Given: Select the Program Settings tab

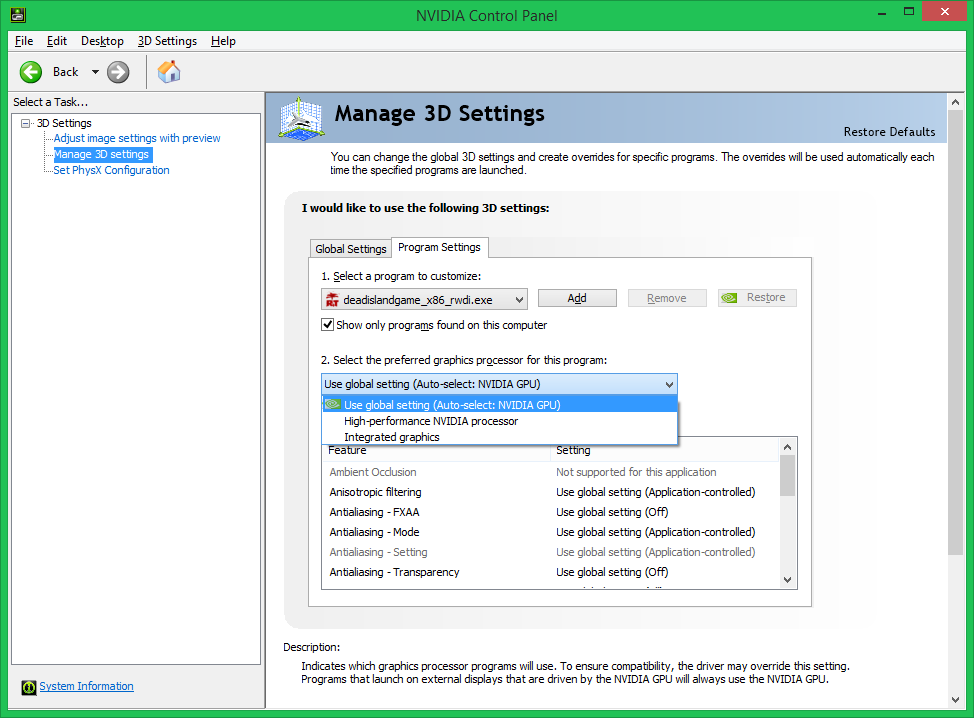Looking at the screenshot, I should 439,247.
